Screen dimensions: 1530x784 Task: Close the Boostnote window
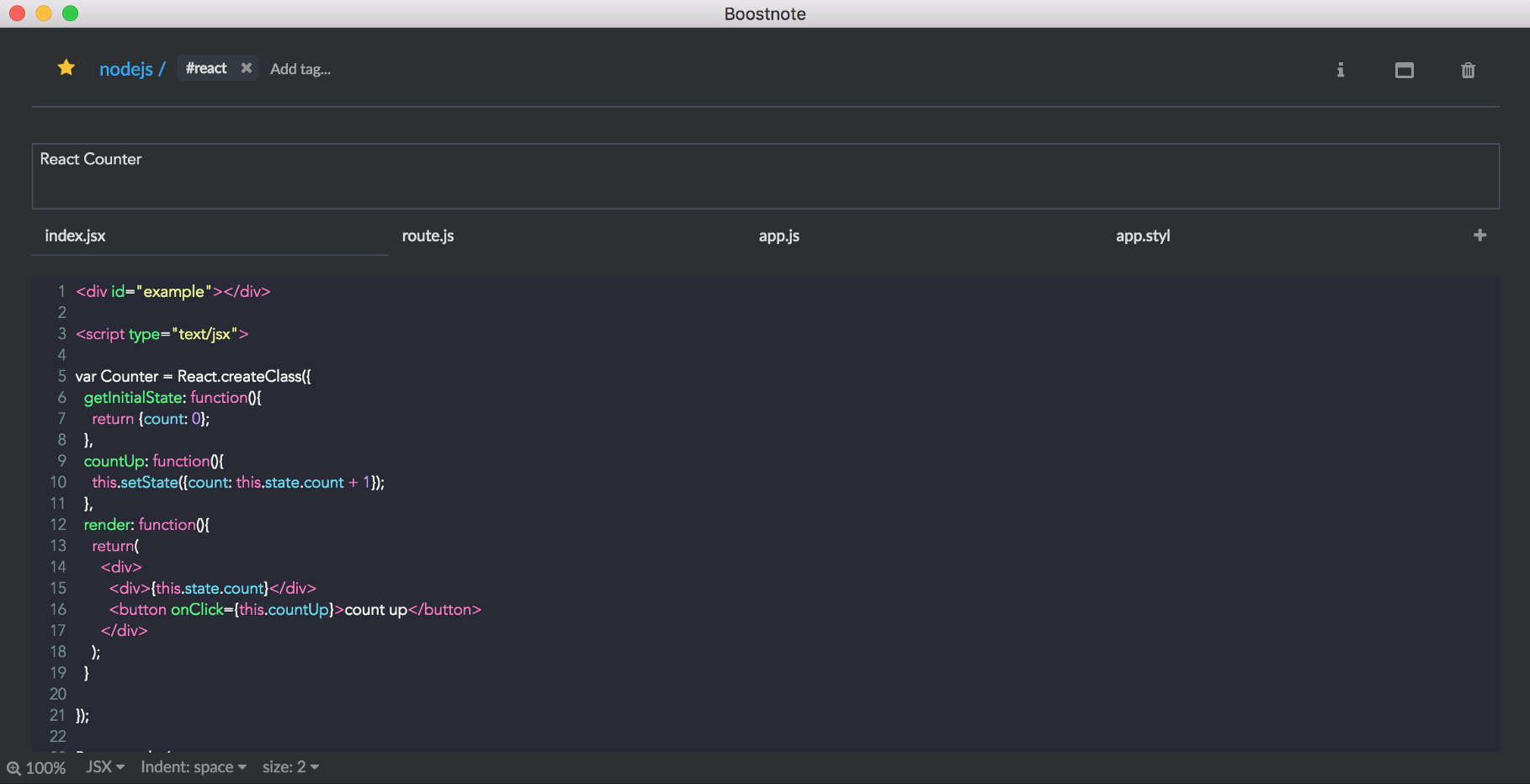pos(17,13)
